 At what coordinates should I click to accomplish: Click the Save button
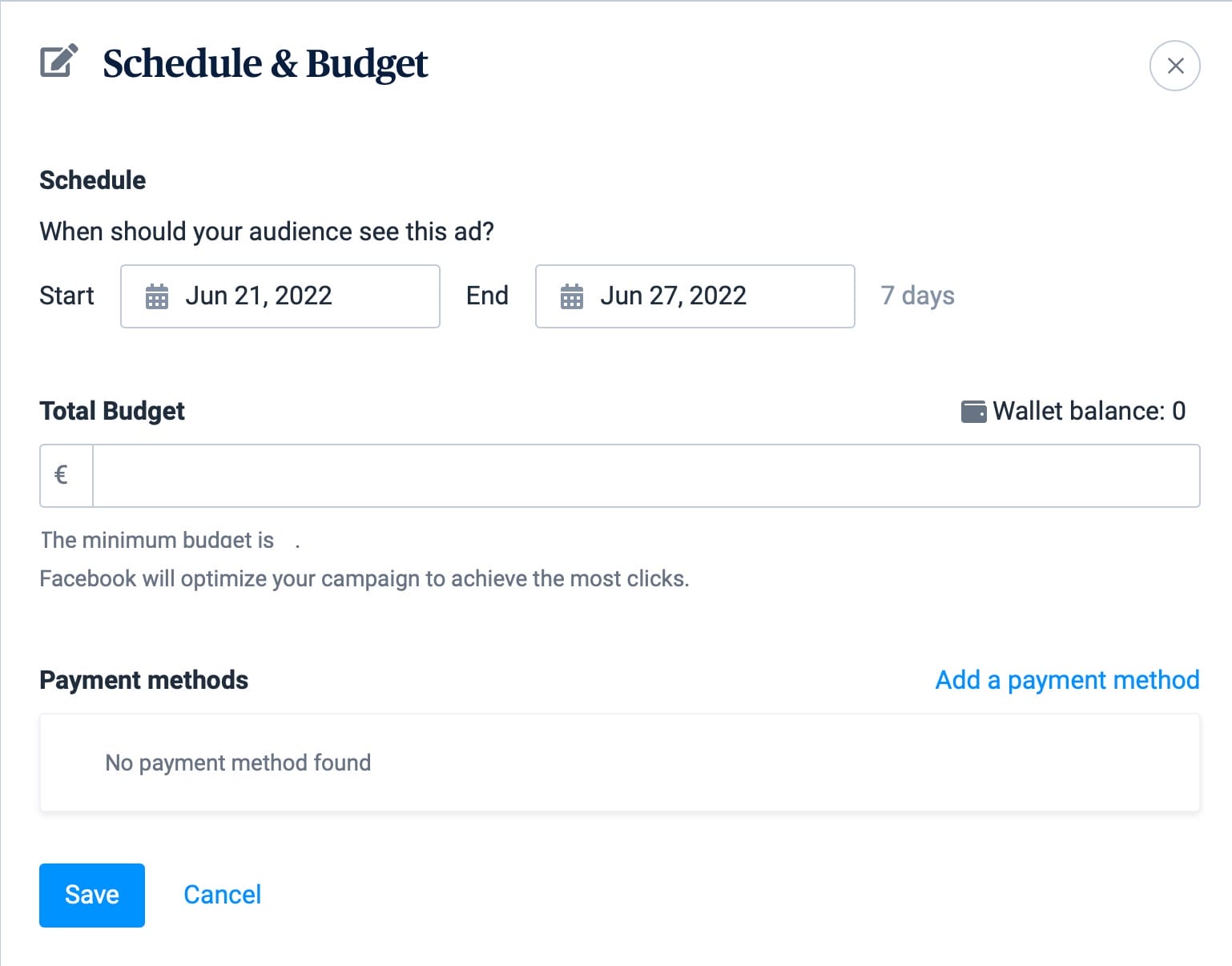coord(91,895)
